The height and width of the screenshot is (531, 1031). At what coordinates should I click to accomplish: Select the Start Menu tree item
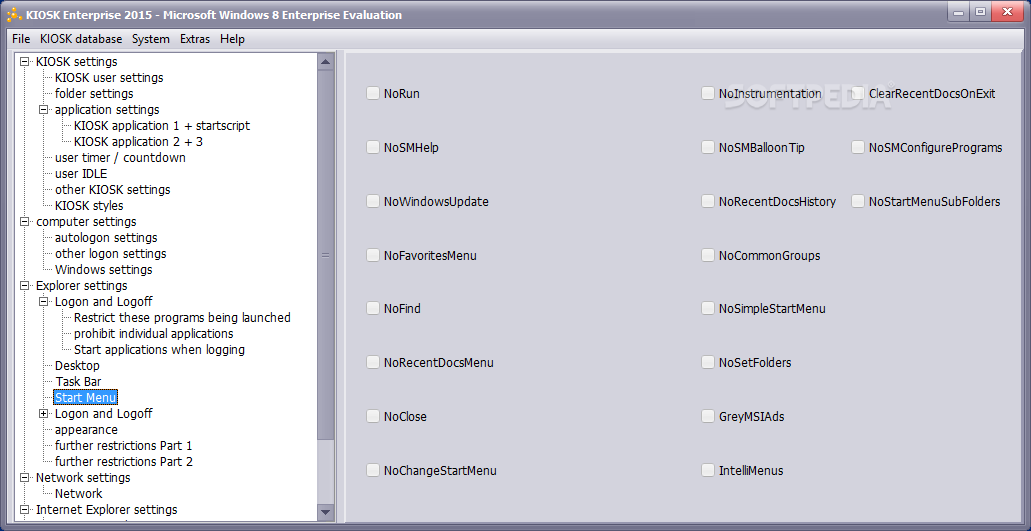pyautogui.click(x=85, y=398)
